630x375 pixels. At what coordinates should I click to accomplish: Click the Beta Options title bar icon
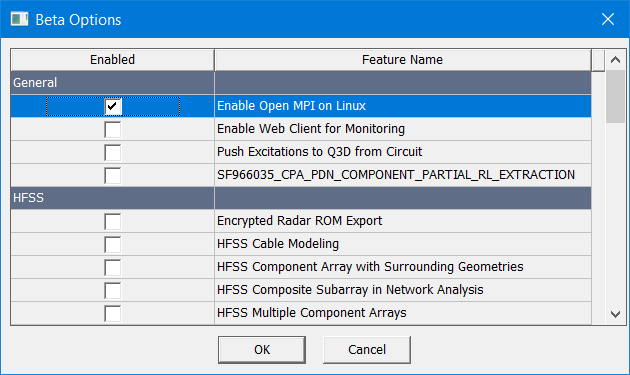[x=19, y=19]
